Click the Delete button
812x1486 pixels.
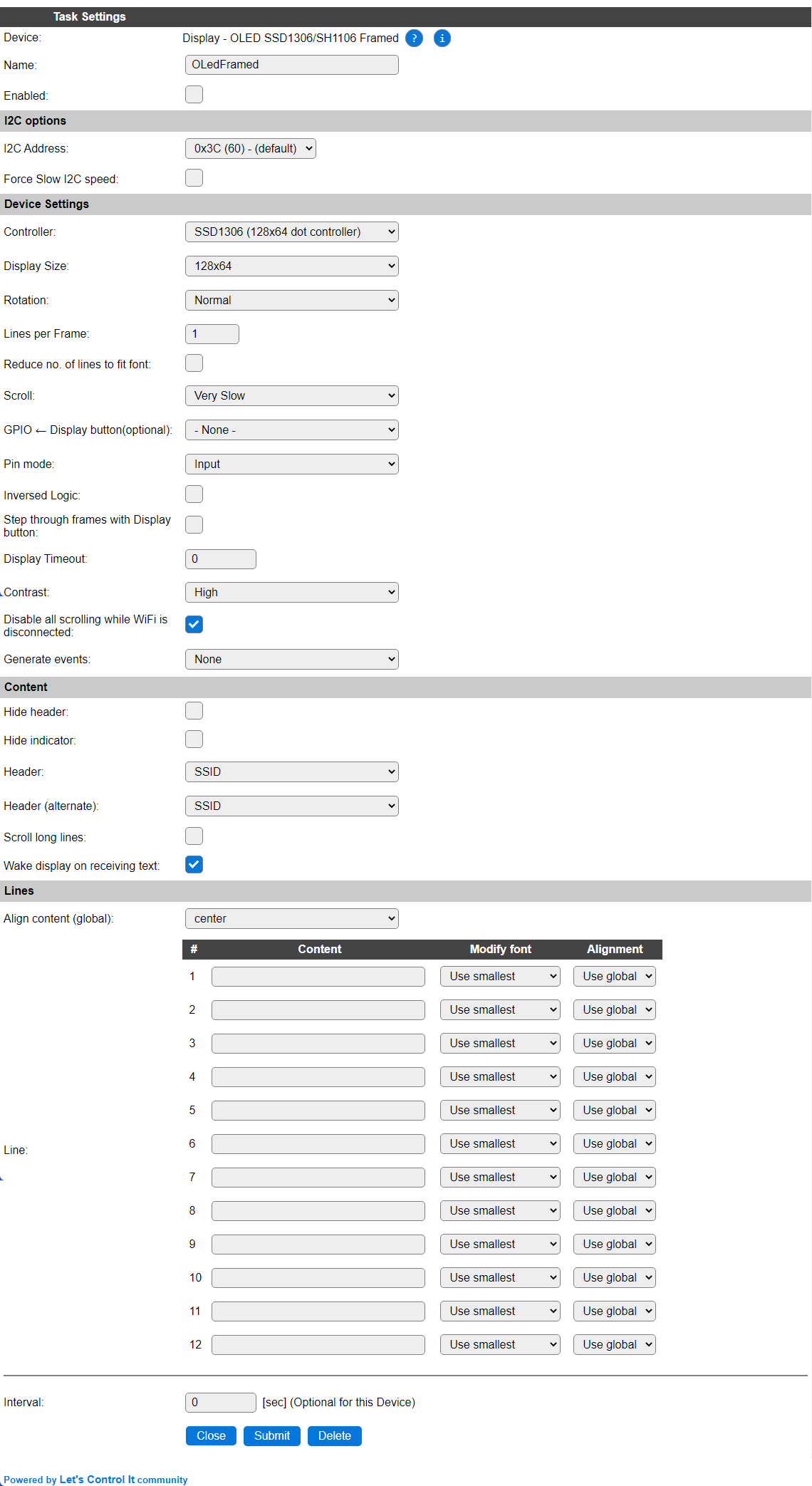pyautogui.click(x=335, y=1435)
